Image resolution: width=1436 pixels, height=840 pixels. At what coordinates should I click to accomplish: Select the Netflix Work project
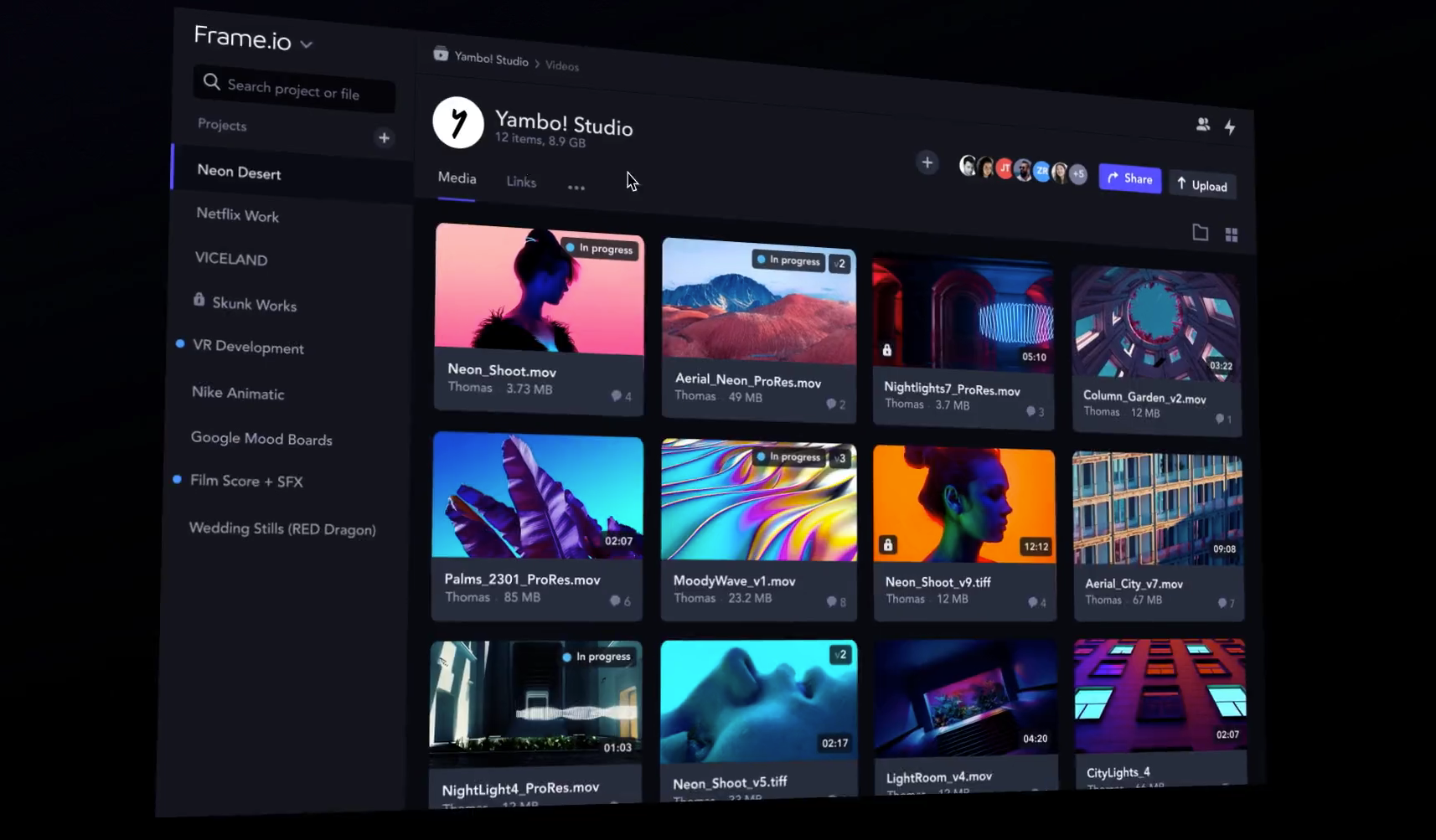click(238, 215)
